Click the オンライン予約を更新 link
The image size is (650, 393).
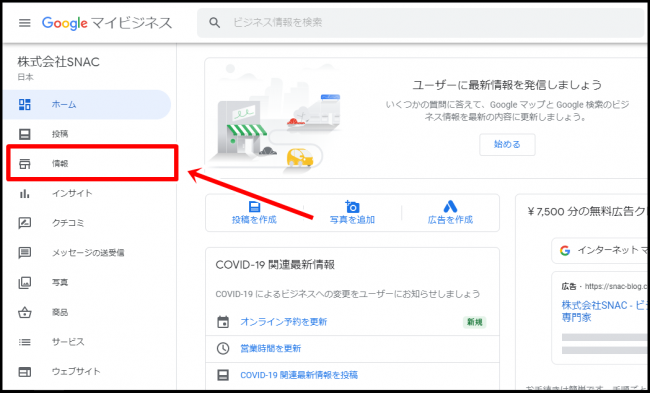tap(284, 322)
